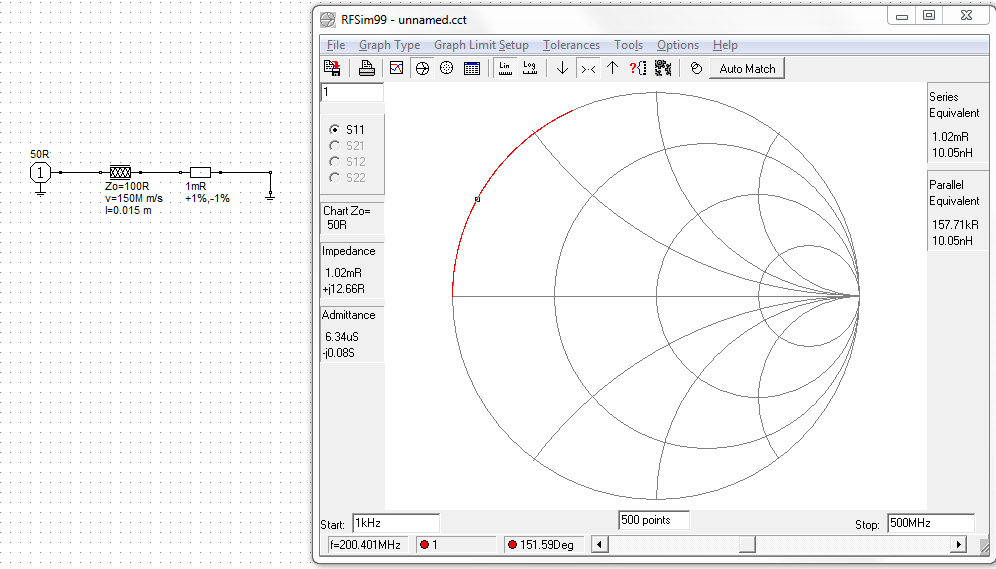This screenshot has height=569, width=996.
Task: Click the Series Equivalent 10.05nH value
Action: [952, 152]
